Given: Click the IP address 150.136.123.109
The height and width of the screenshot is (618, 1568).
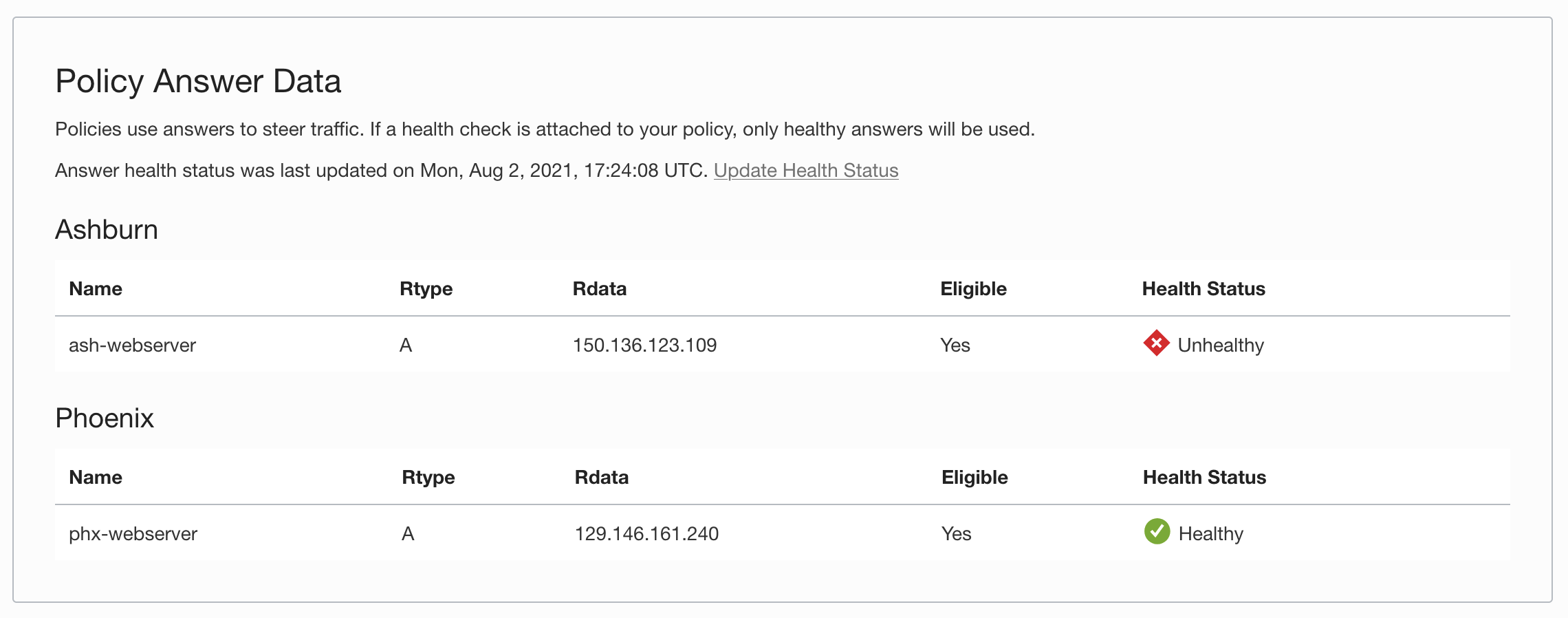Looking at the screenshot, I should point(644,345).
